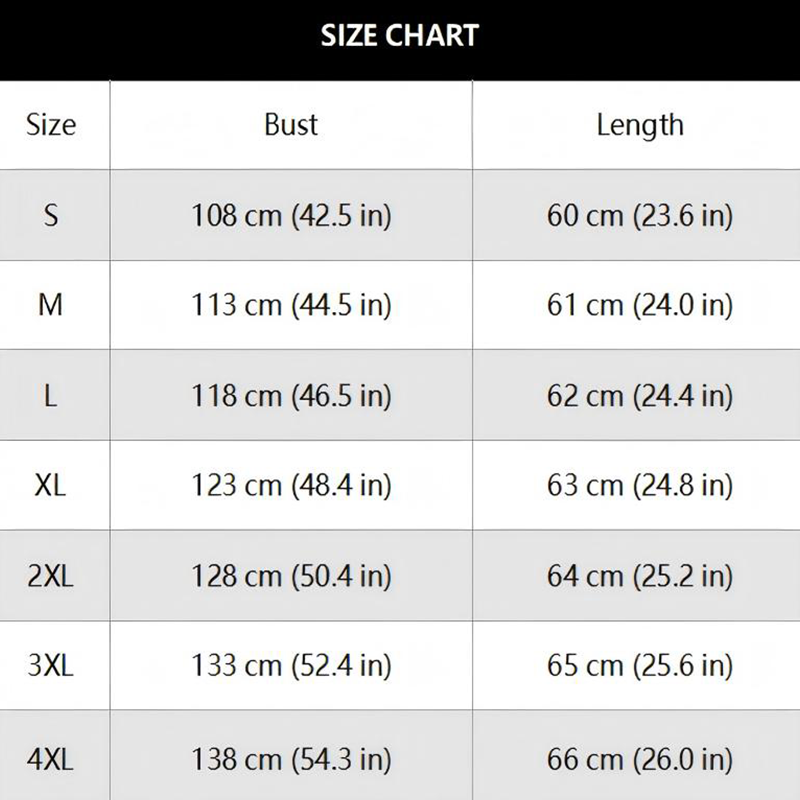Select the S size row label
800x800 pixels.
pyautogui.click(x=51, y=215)
